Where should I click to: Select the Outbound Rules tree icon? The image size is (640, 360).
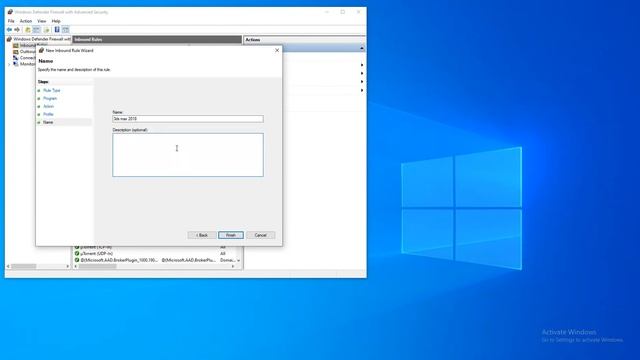point(16,52)
